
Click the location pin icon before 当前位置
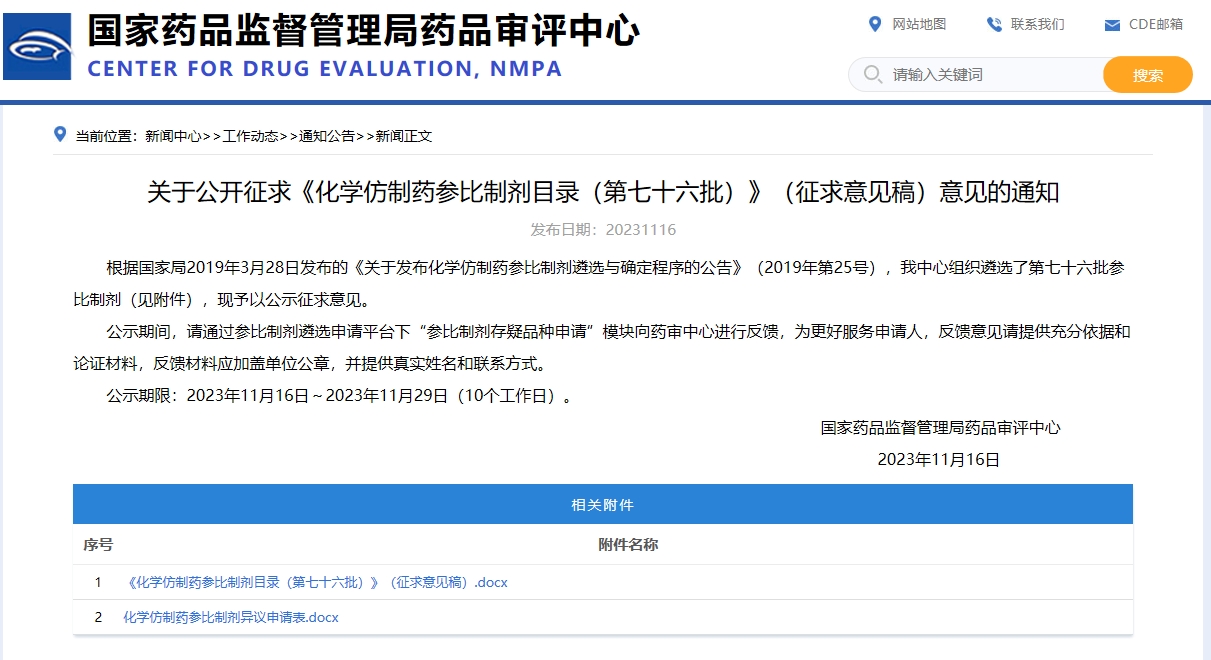point(60,135)
